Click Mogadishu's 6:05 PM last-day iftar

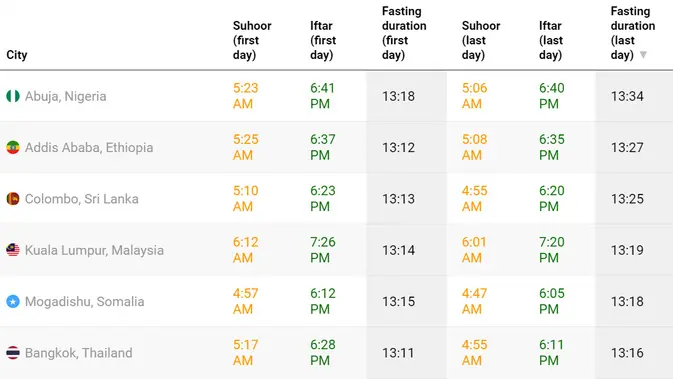[552, 301]
